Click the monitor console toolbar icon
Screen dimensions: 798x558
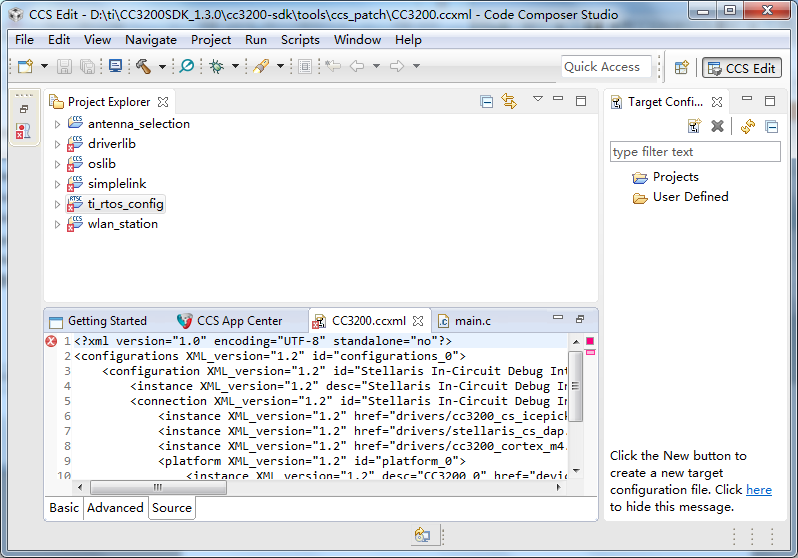click(x=116, y=66)
